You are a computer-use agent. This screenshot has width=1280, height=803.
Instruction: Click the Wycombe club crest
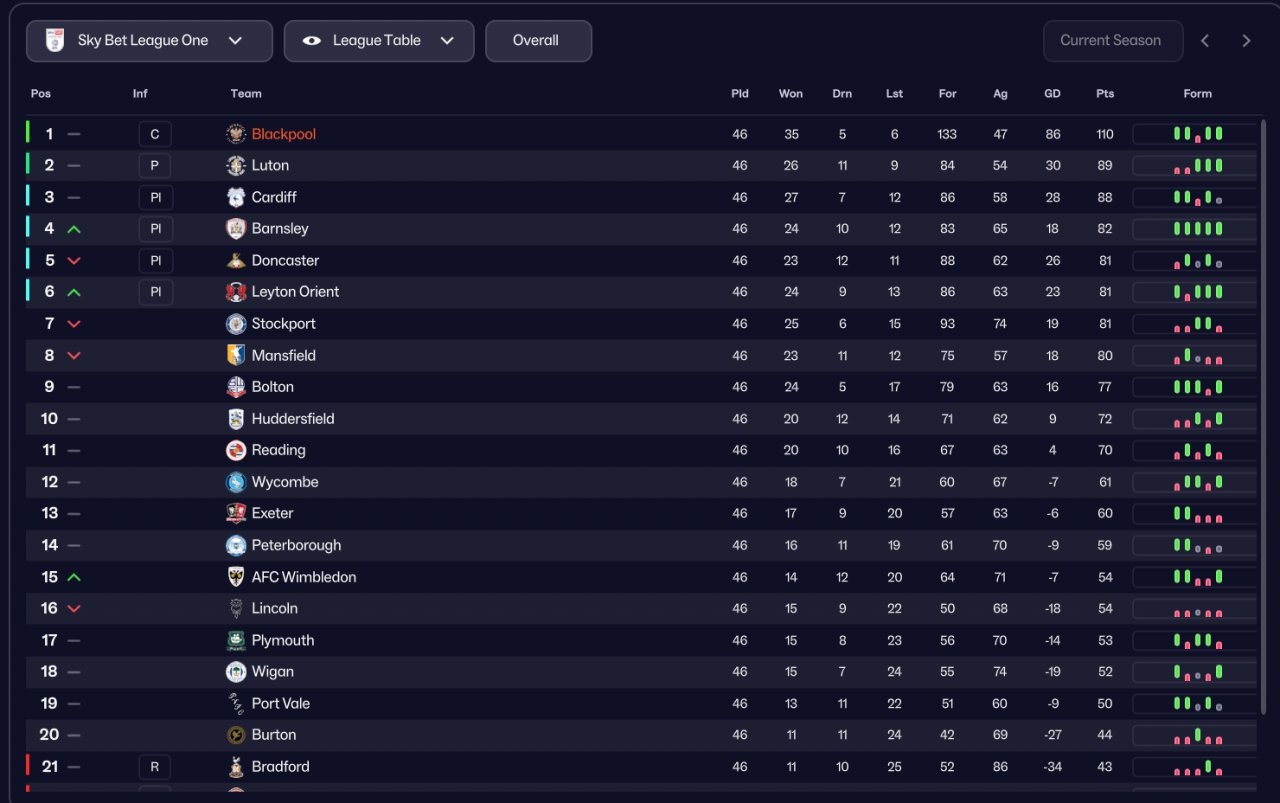pyautogui.click(x=236, y=482)
